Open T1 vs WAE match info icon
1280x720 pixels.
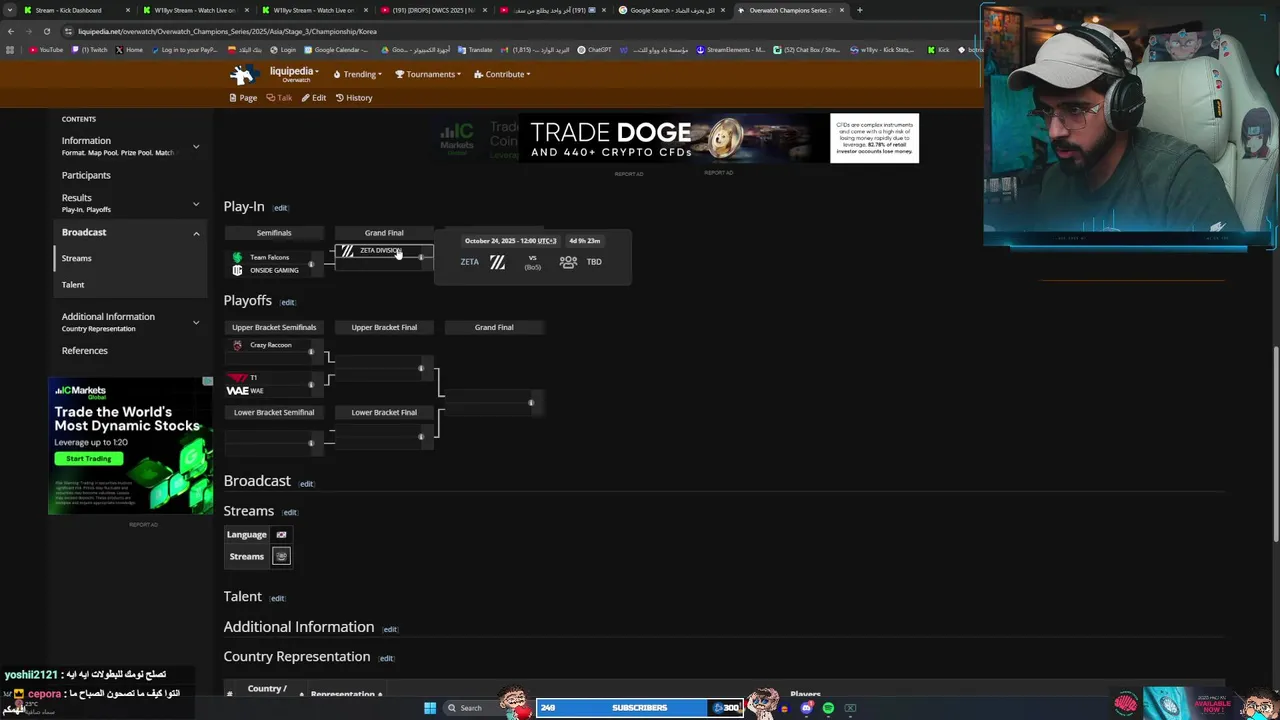pos(311,384)
